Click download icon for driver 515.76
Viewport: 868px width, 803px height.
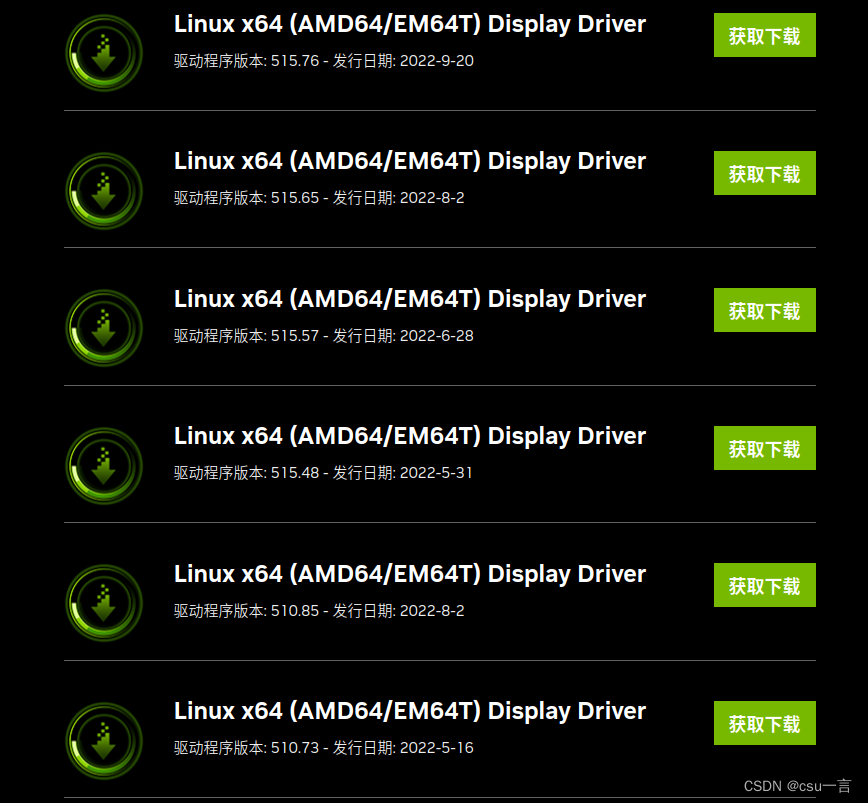coord(104,53)
